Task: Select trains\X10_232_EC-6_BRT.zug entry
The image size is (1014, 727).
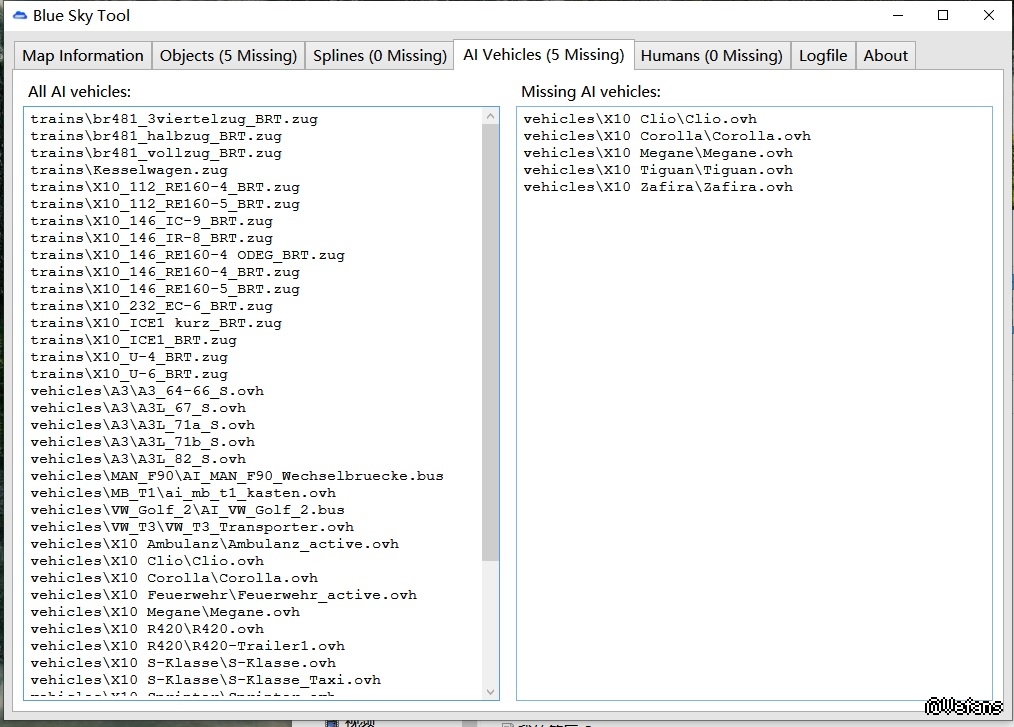Action: tap(151, 306)
